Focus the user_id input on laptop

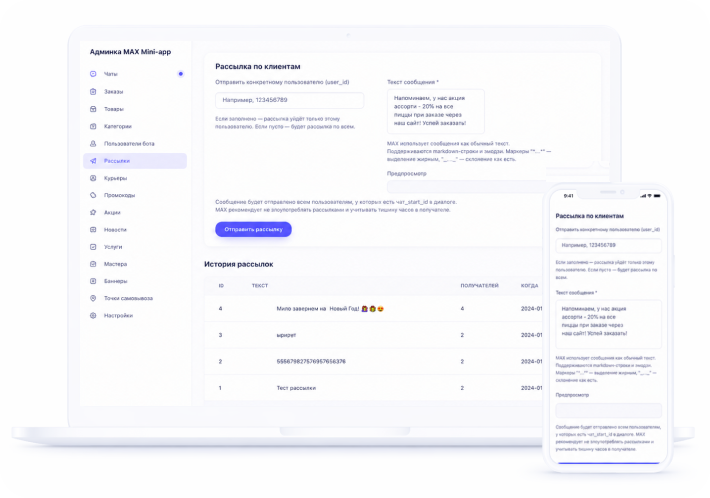click(289, 100)
